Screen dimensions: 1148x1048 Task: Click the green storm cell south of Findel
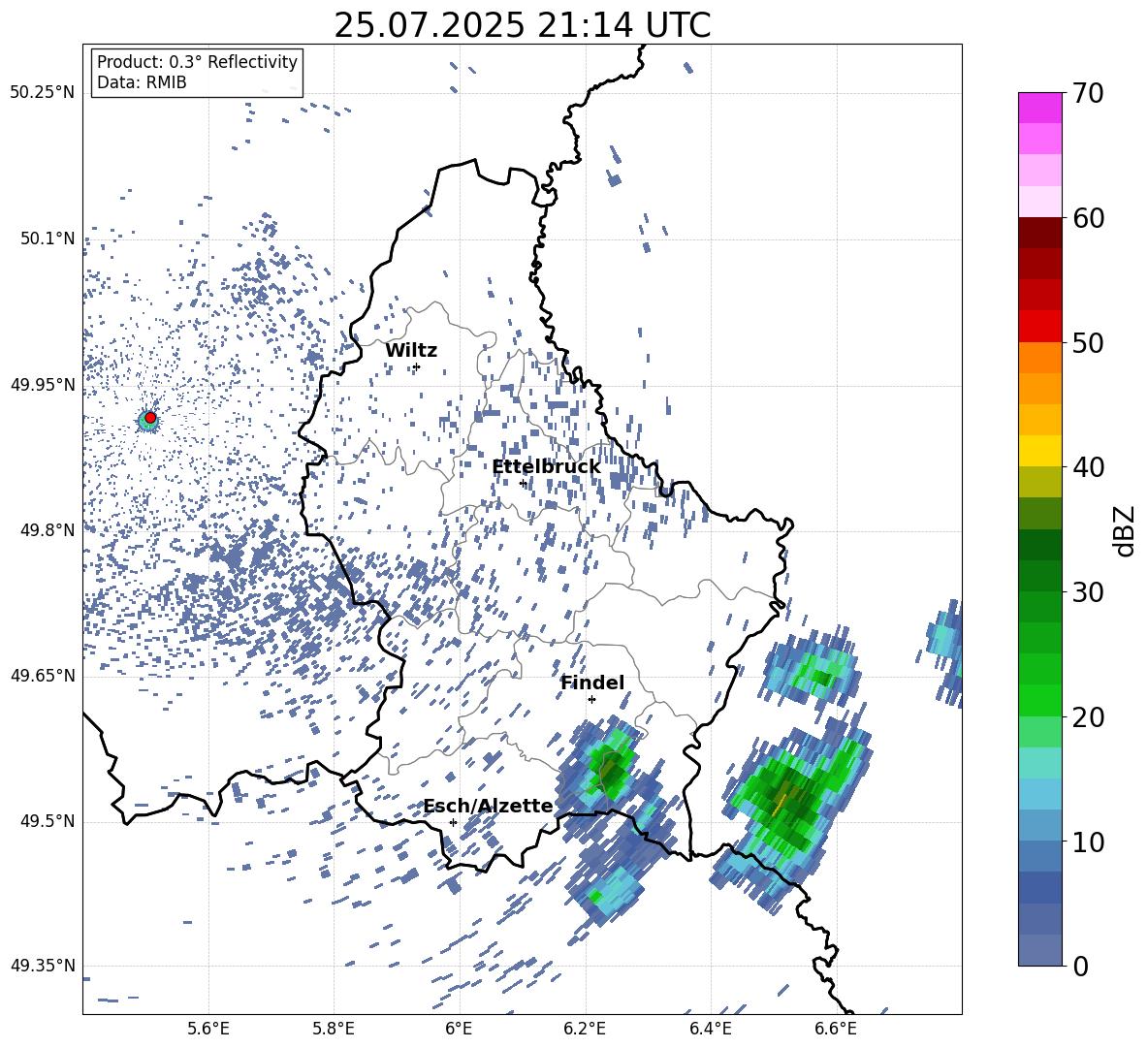click(610, 766)
